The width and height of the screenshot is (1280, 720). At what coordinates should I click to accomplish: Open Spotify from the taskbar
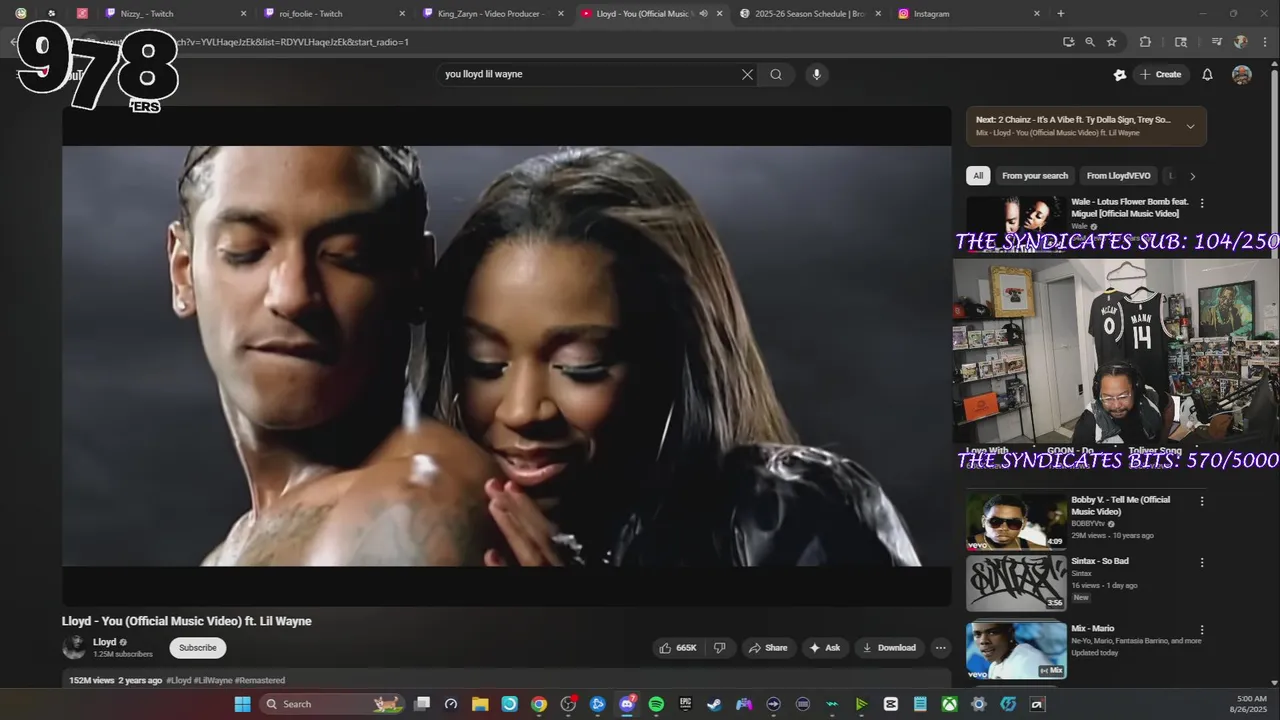point(656,704)
